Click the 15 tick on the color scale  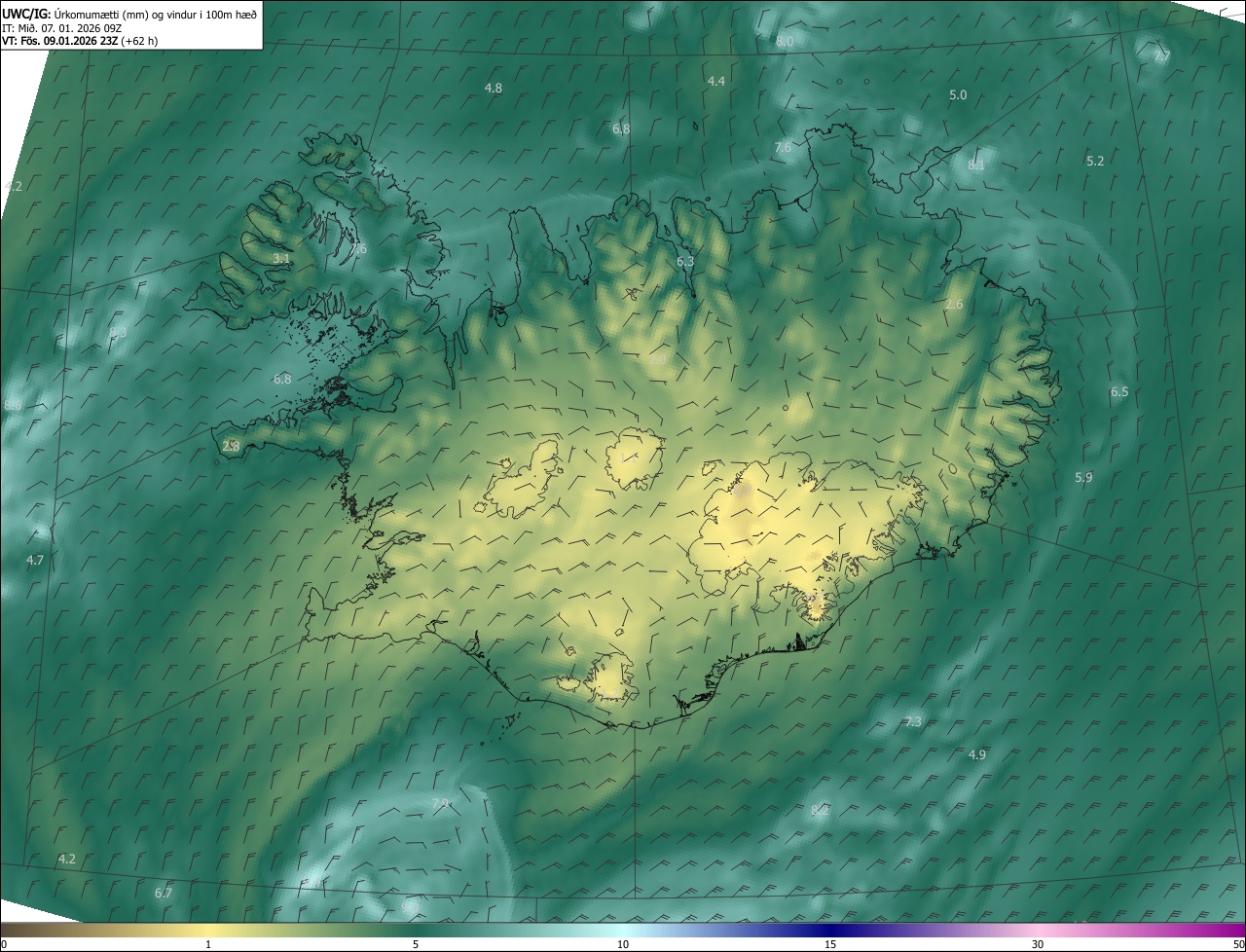[x=830, y=944]
